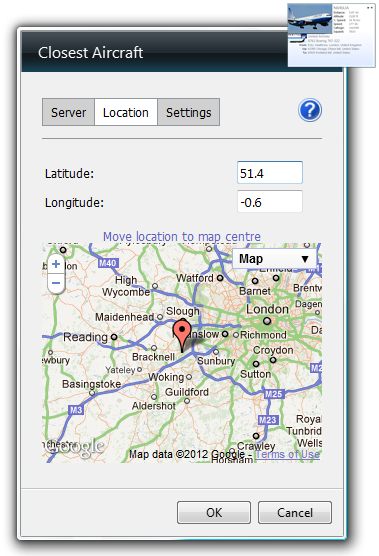Viewport: 379px width, 556px height.
Task: Select the Location tab
Action: 126,112
